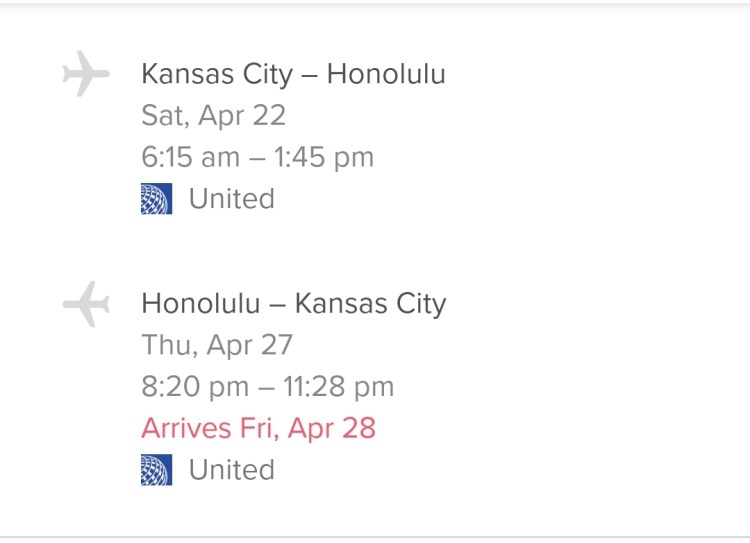The height and width of the screenshot is (543, 750).
Task: Click the 'Sat' weekday of outbound flight
Action: (163, 116)
